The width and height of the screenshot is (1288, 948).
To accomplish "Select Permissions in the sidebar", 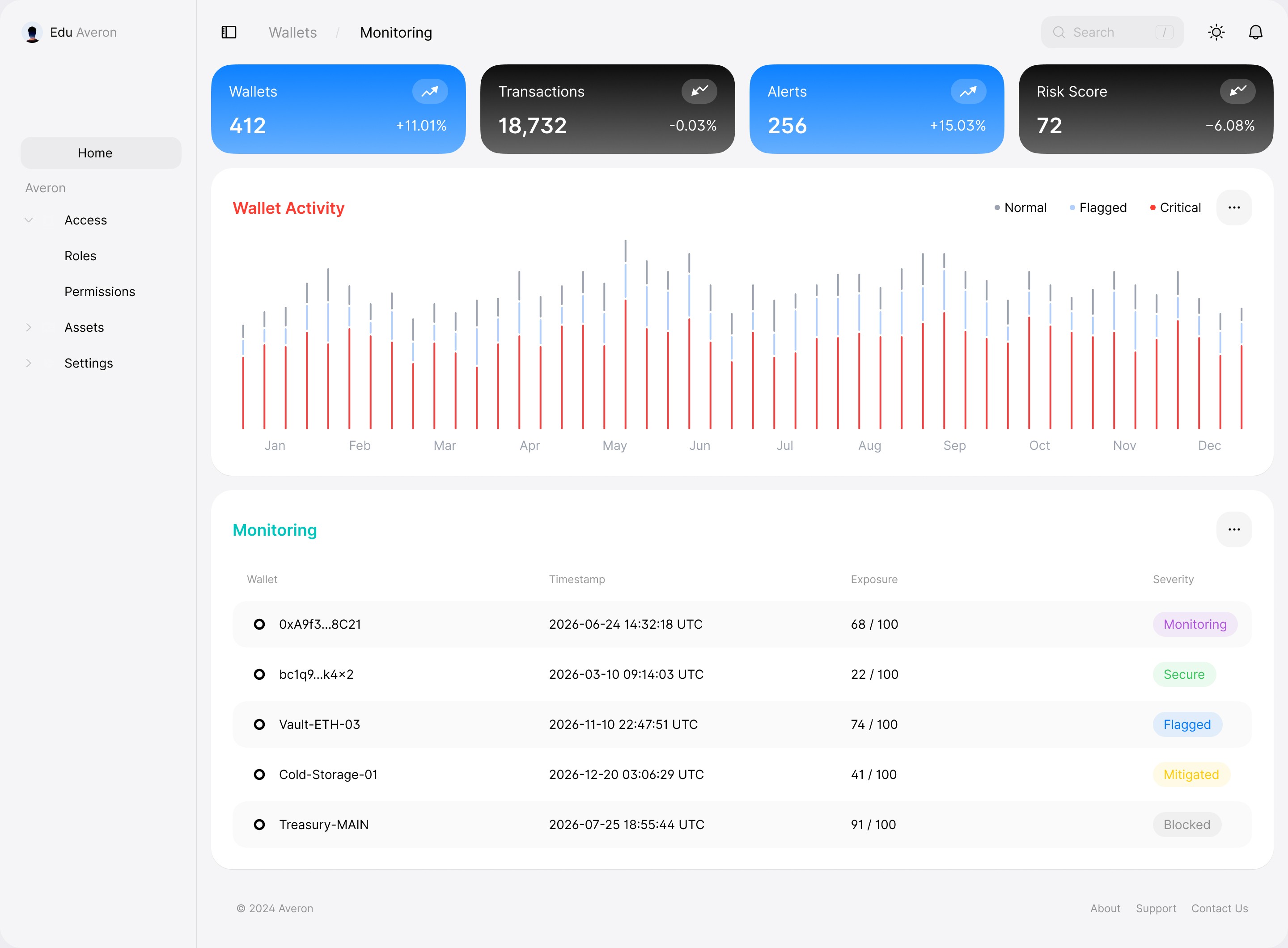I will coord(99,292).
